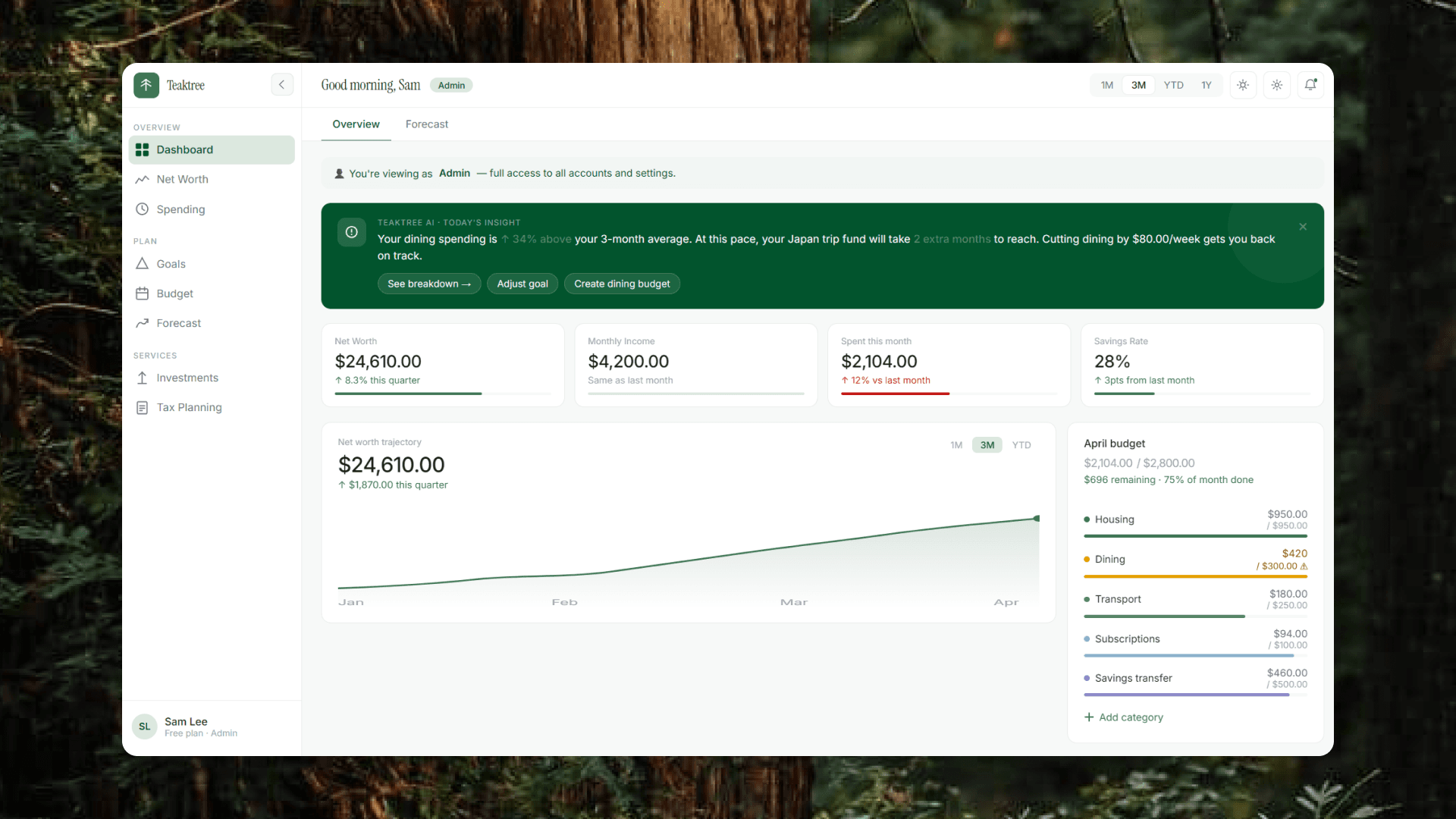Click the Admin badge next to the greeting
Image resolution: width=1456 pixels, height=819 pixels.
click(451, 85)
